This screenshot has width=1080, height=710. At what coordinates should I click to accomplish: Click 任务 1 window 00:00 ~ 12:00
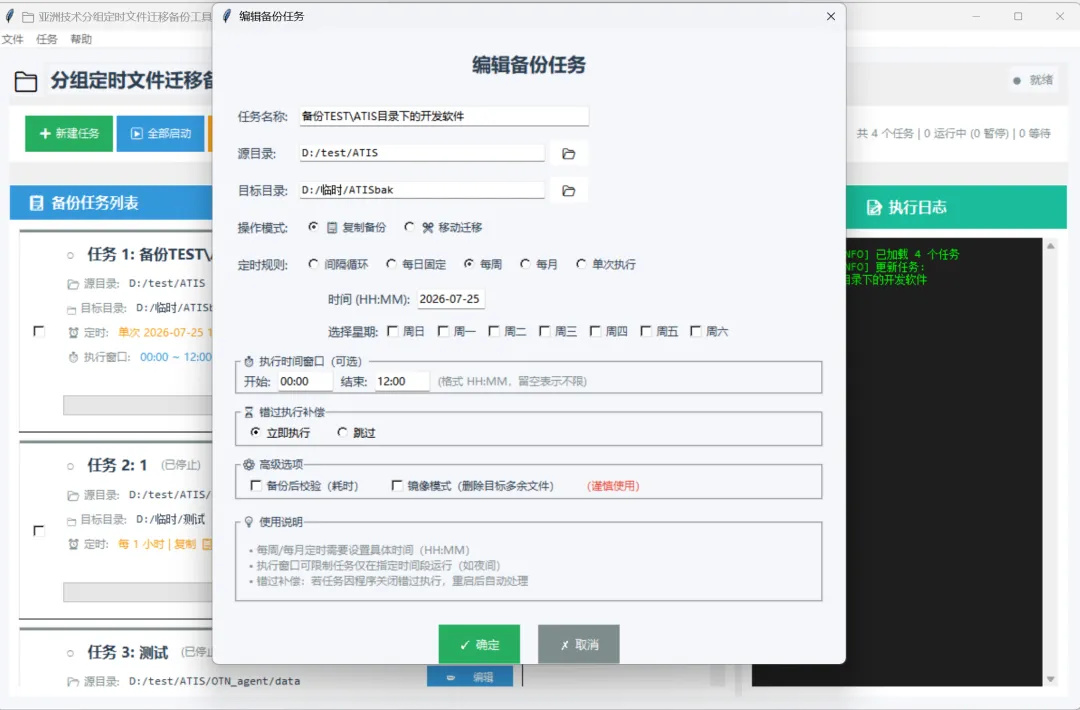pos(176,357)
